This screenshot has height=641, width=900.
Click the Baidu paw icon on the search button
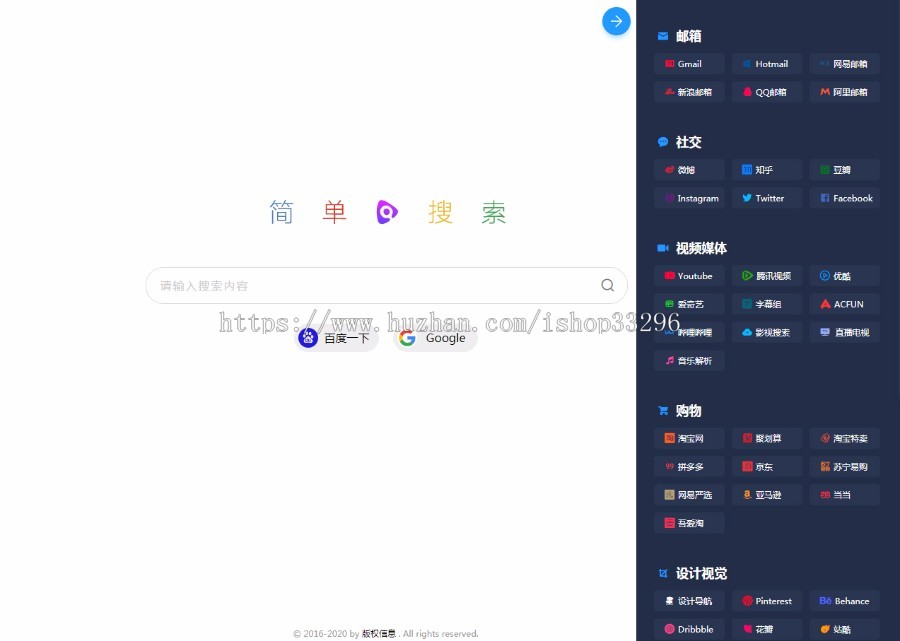[308, 337]
